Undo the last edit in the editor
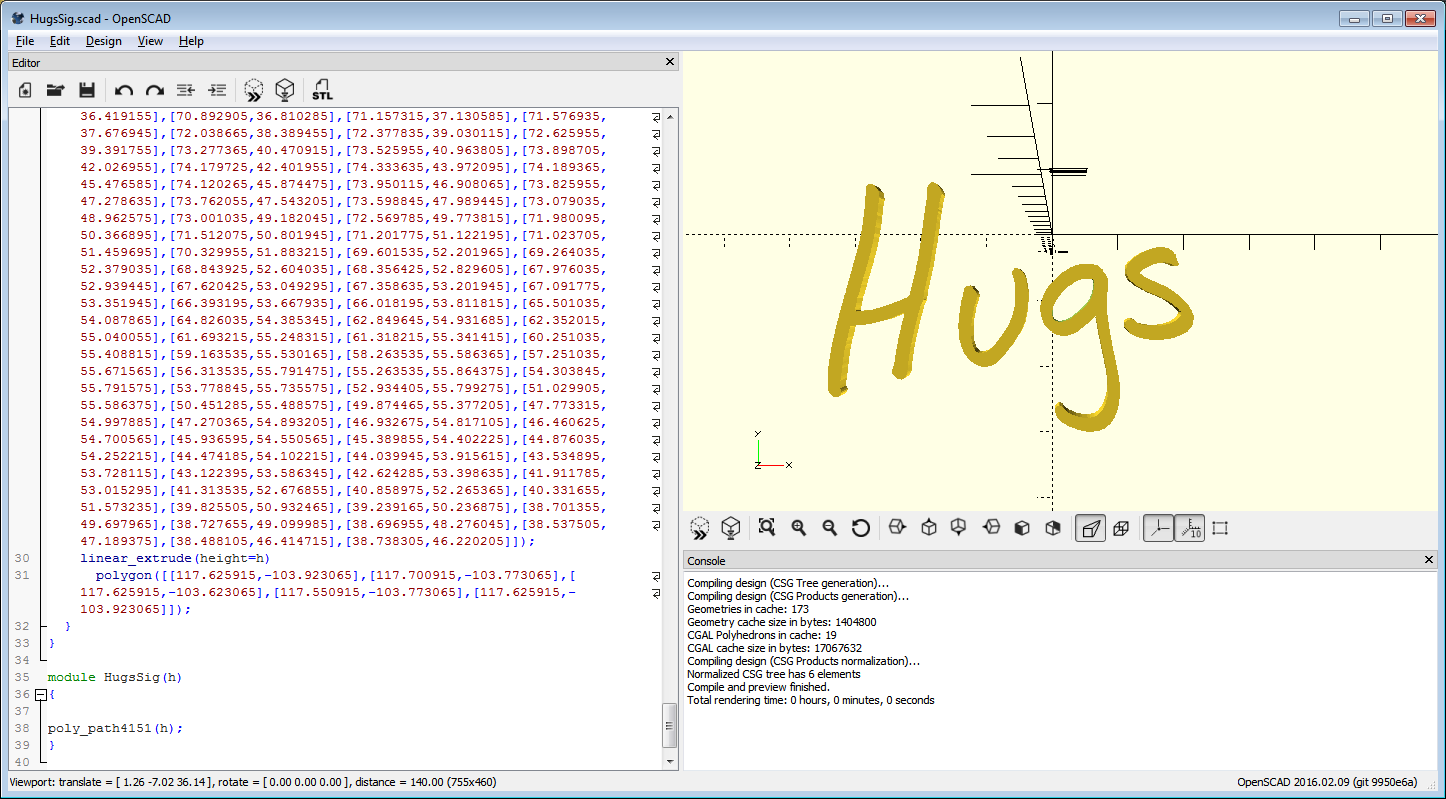Screen dimensions: 1446x799 (x=124, y=90)
